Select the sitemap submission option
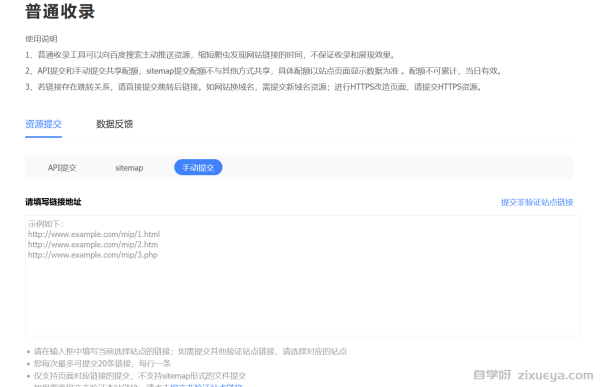Viewport: 600px width, 387px height. (x=129, y=168)
